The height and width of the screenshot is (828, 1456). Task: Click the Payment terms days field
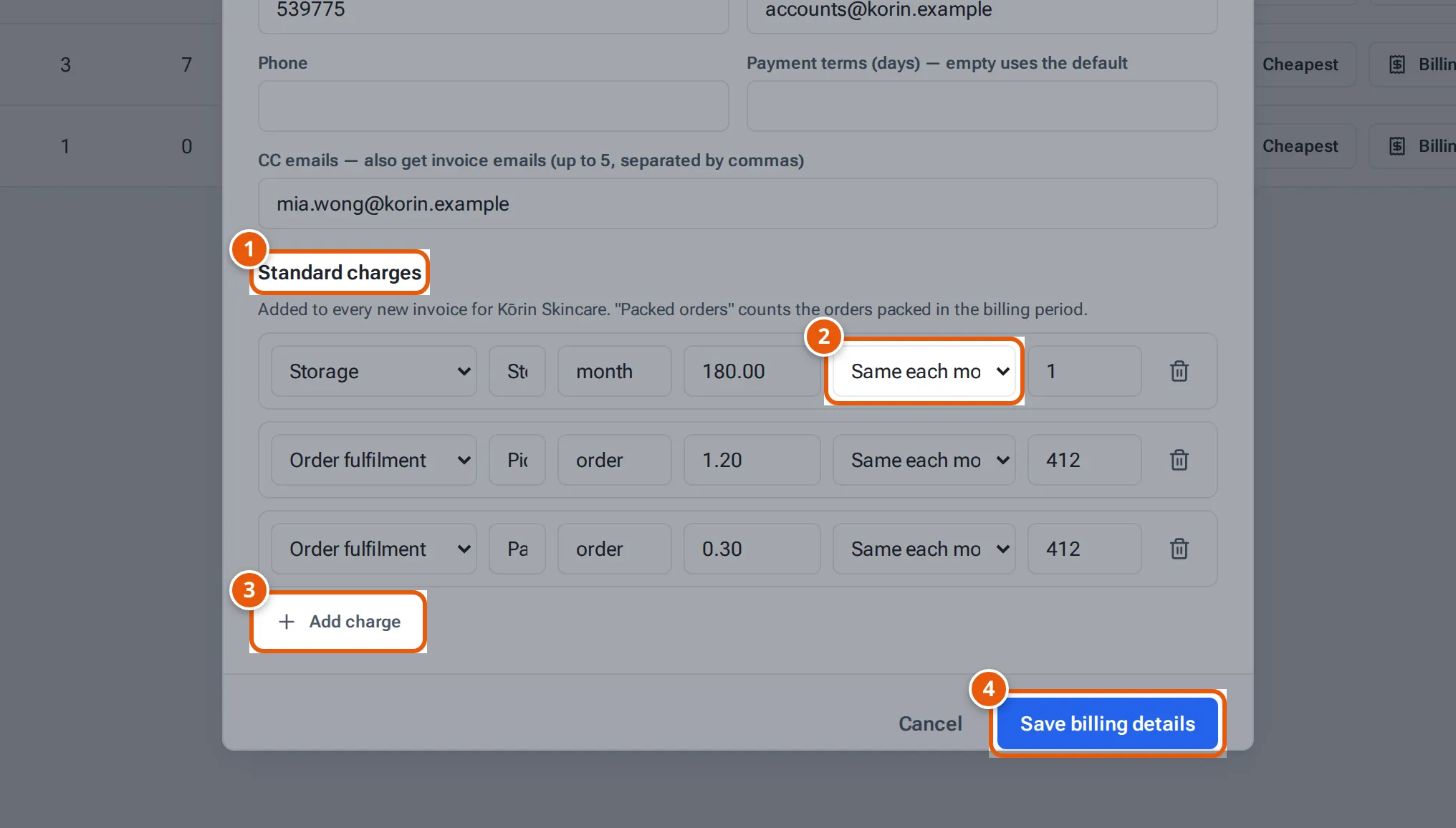tap(982, 106)
